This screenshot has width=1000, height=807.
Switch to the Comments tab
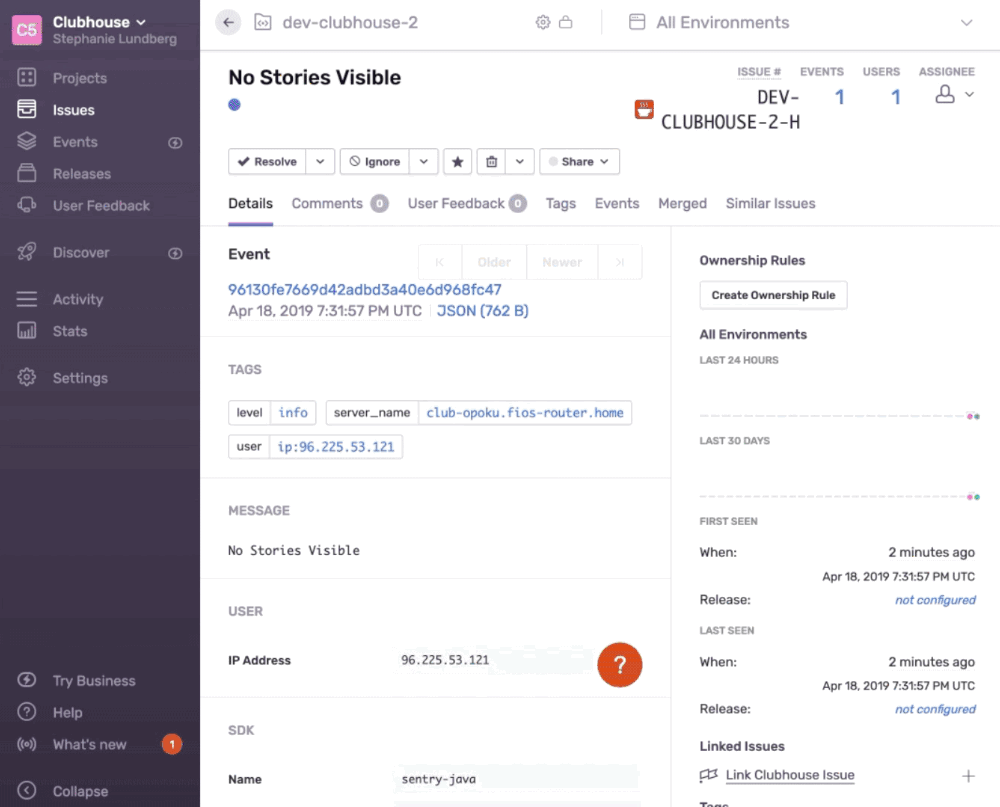click(327, 203)
